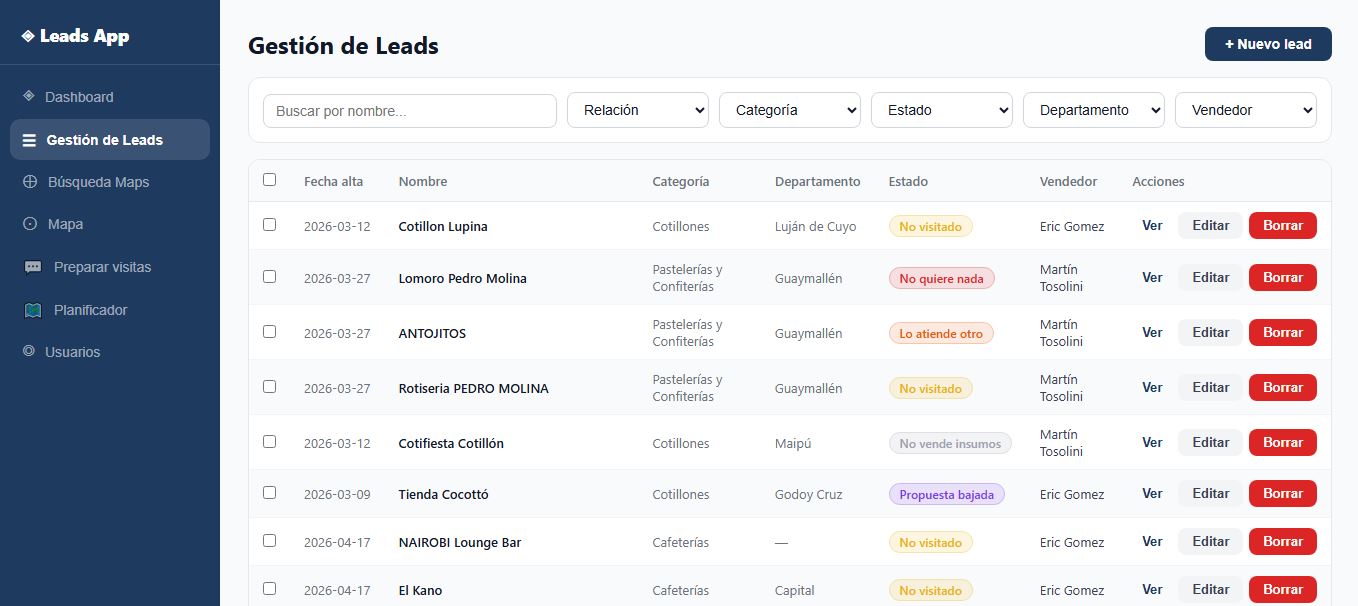Click the hamburger icon next to Gestión de Leads
1358x606 pixels.
pyautogui.click(x=29, y=139)
